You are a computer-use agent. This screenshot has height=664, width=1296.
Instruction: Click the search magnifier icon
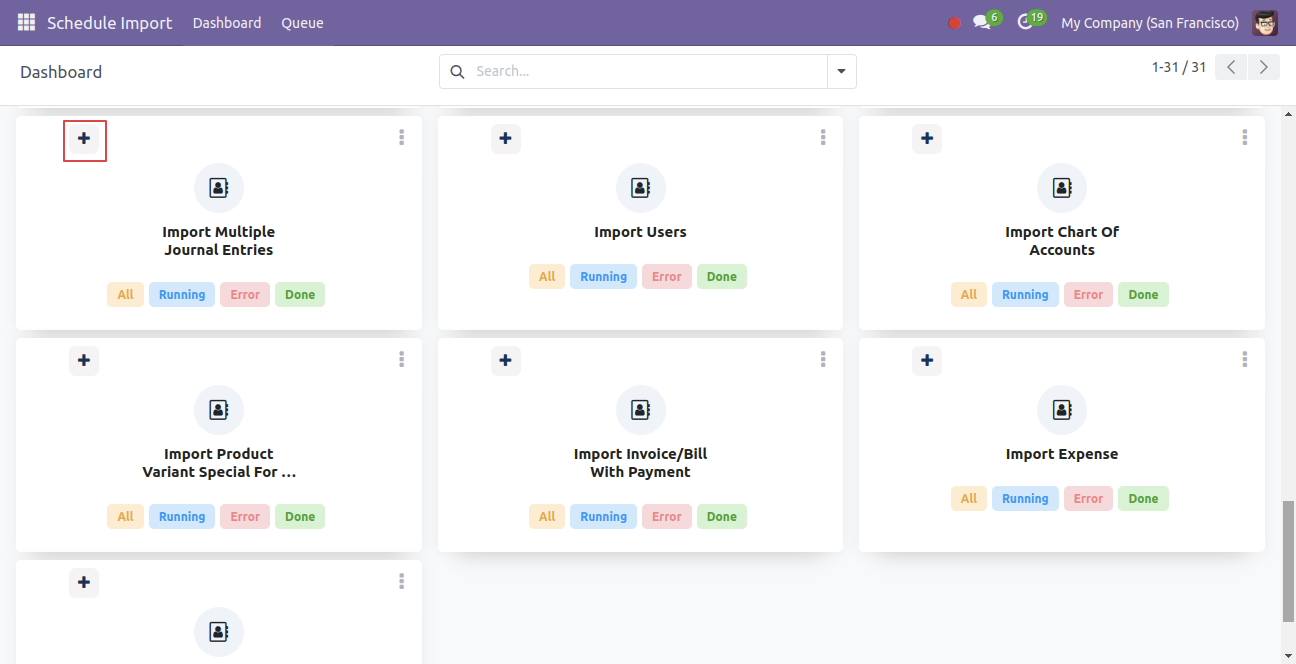tap(458, 72)
